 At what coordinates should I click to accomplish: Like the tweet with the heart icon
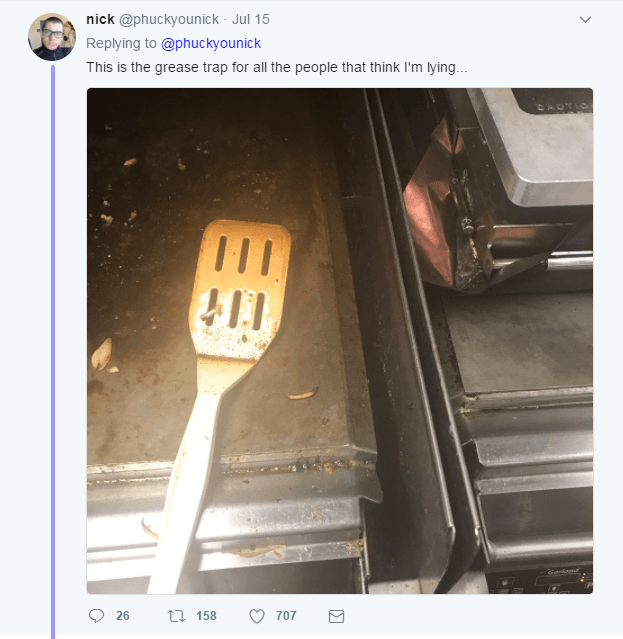[x=257, y=616]
